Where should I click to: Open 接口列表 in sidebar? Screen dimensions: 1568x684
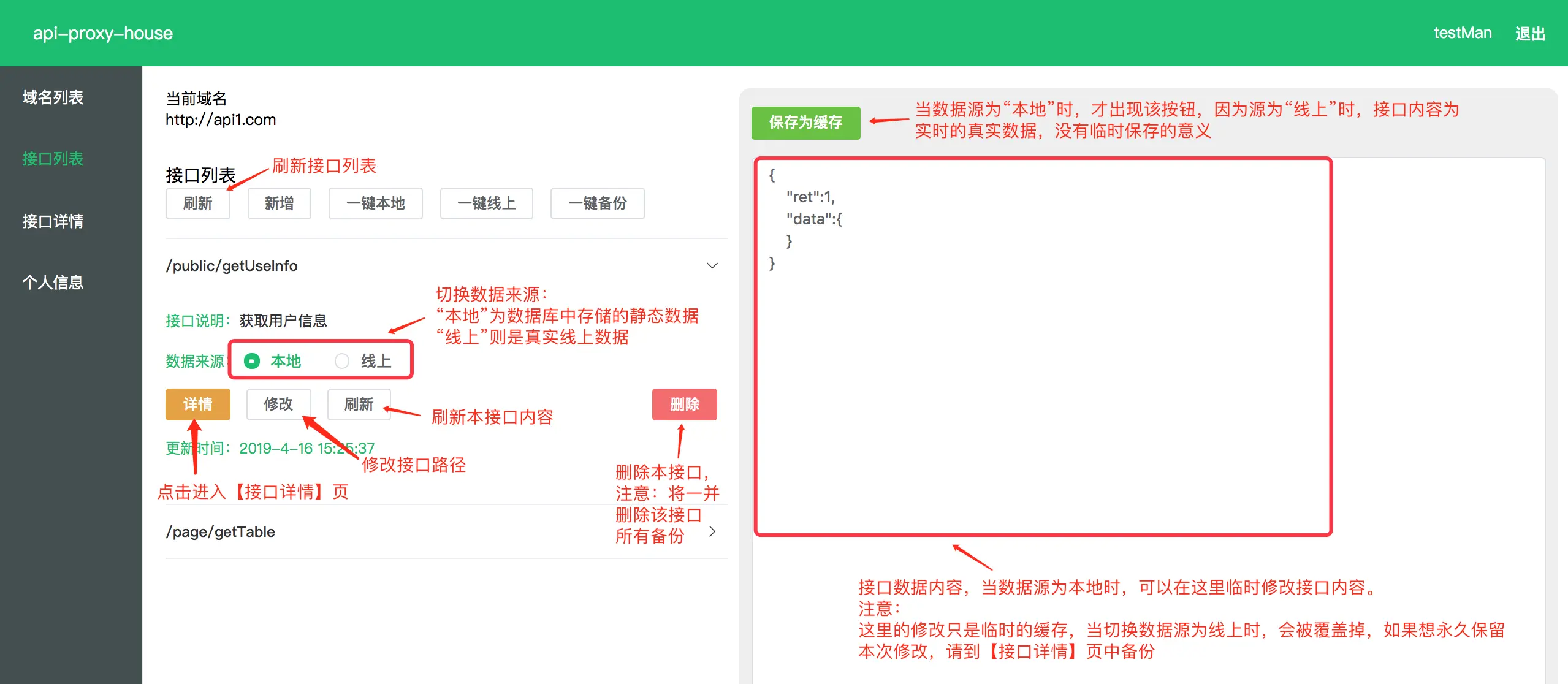[x=53, y=159]
